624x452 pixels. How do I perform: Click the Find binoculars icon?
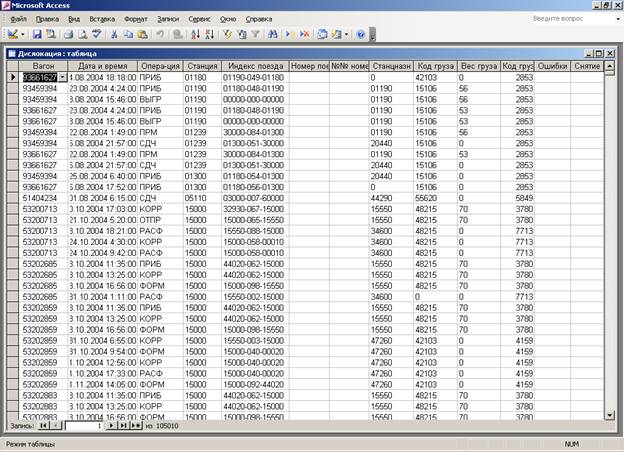[272, 34]
